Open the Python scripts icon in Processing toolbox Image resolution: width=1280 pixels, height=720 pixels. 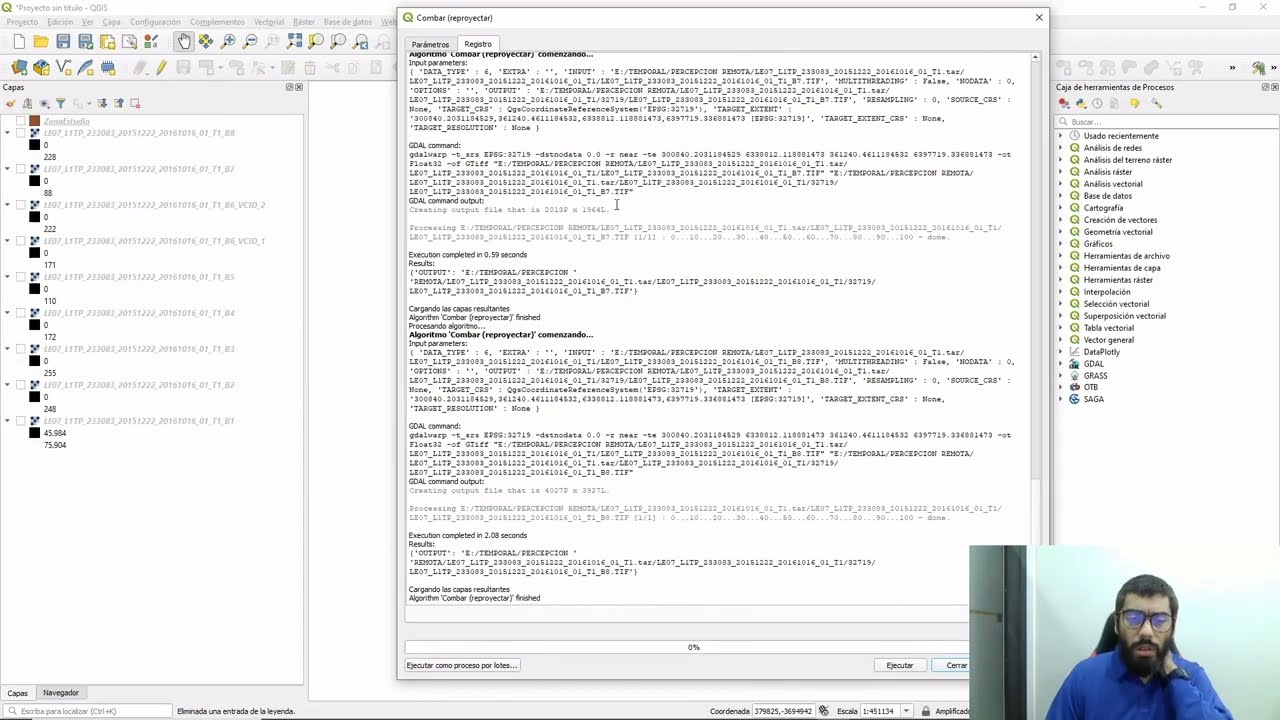coord(1081,103)
